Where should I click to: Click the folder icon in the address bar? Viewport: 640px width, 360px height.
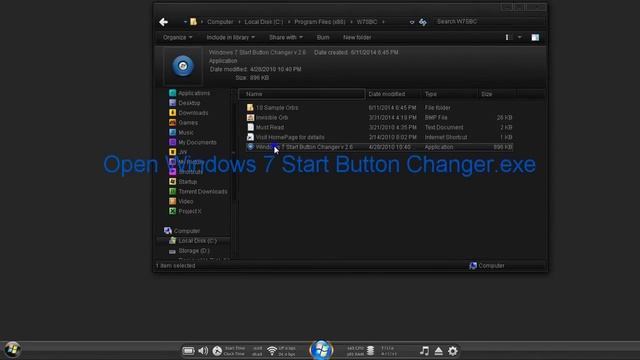pyautogui.click(x=193, y=22)
